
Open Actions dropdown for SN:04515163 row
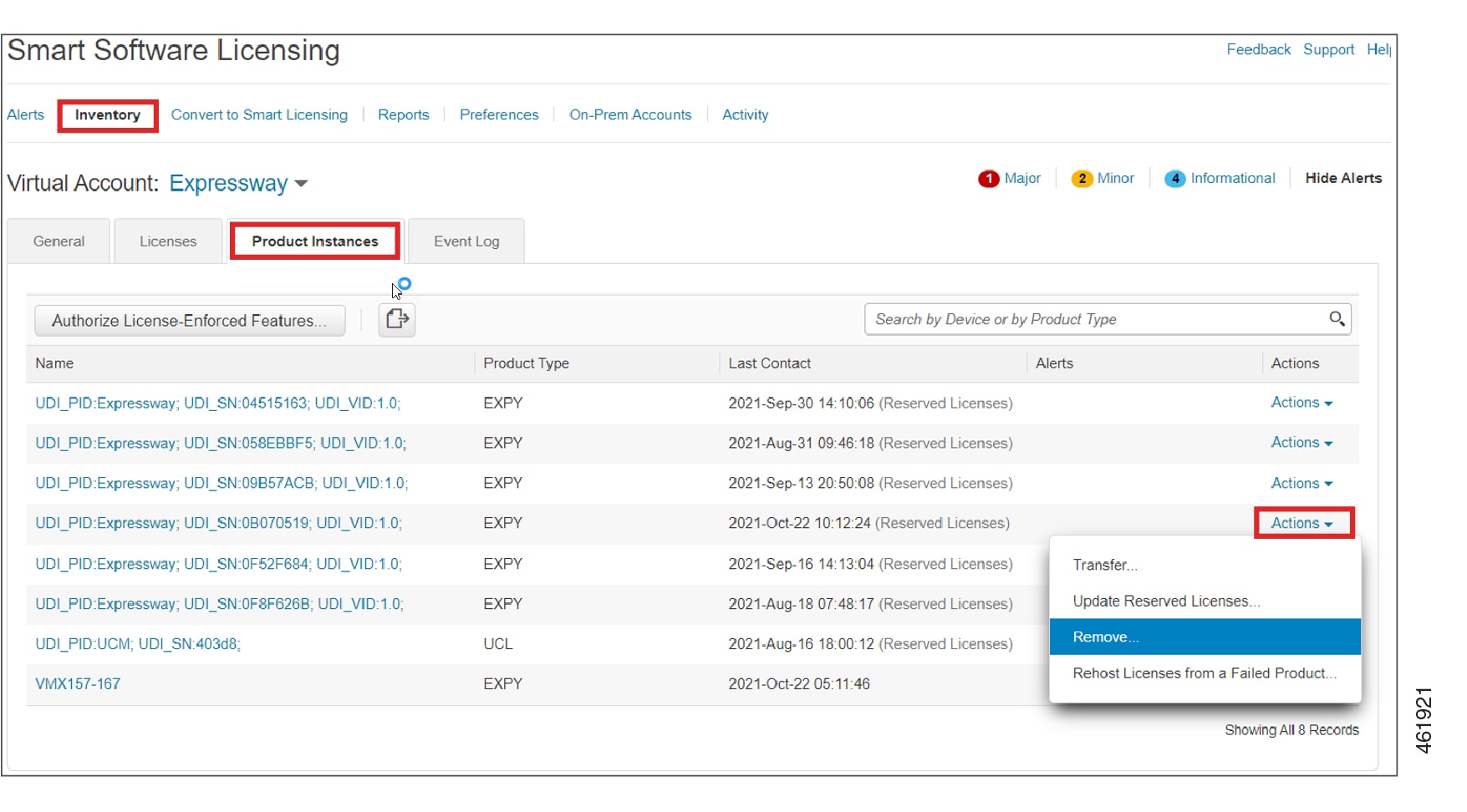click(1301, 403)
